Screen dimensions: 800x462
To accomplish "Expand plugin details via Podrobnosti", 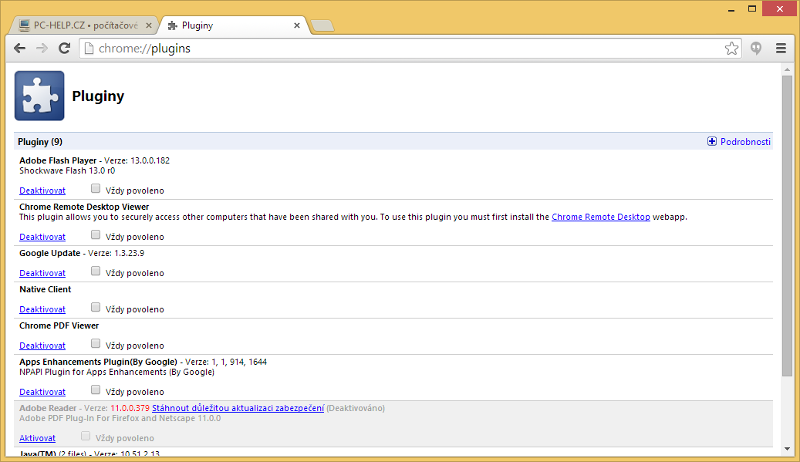I will (739, 142).
